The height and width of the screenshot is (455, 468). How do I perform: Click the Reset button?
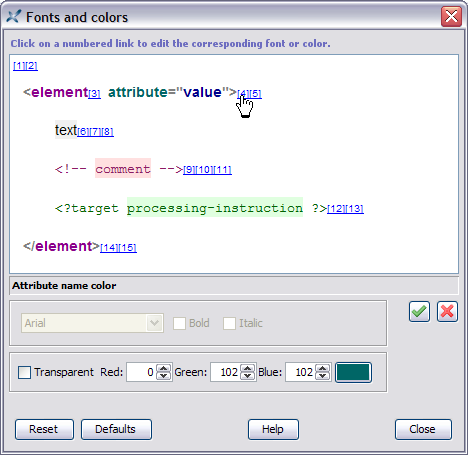click(44, 429)
